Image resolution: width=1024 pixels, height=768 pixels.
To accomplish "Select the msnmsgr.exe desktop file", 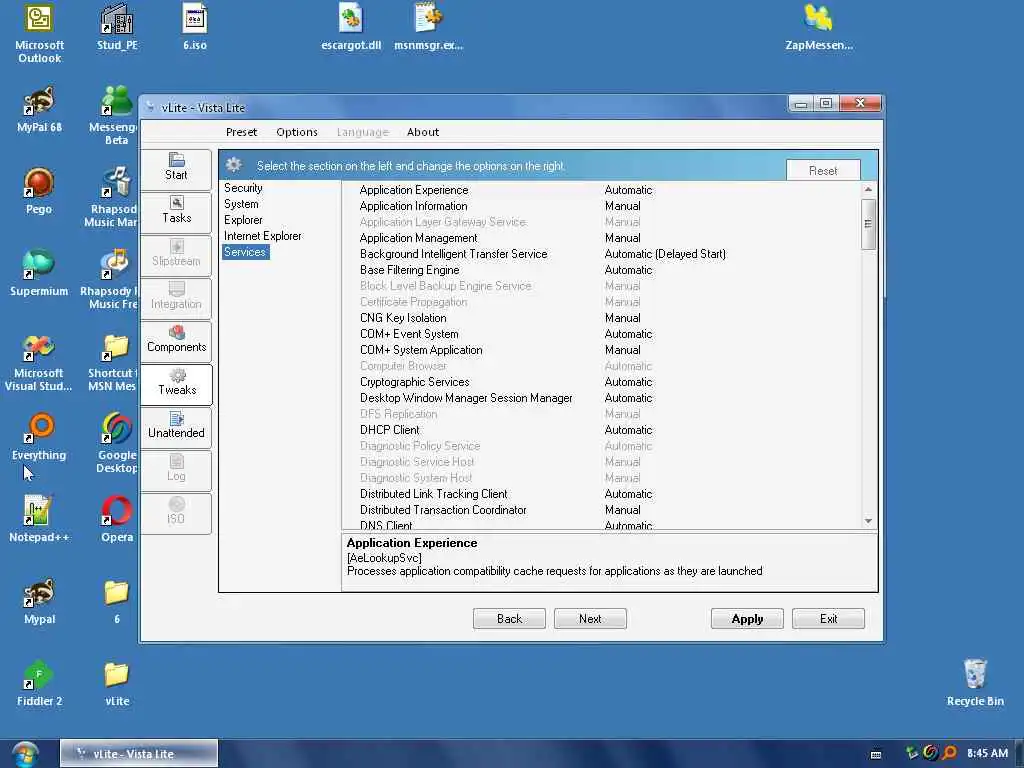I will [x=428, y=27].
